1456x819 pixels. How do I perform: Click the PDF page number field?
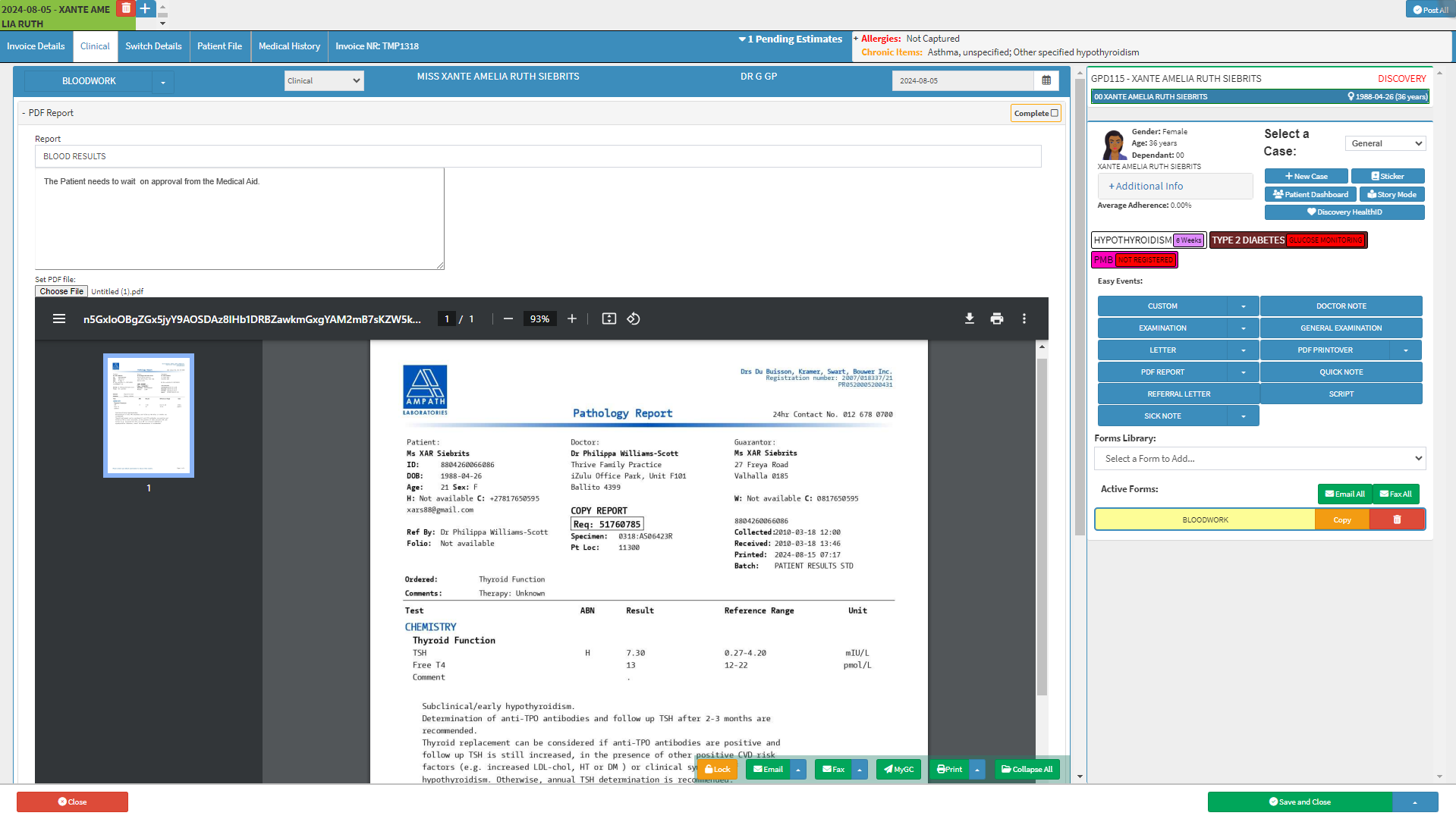(x=447, y=319)
